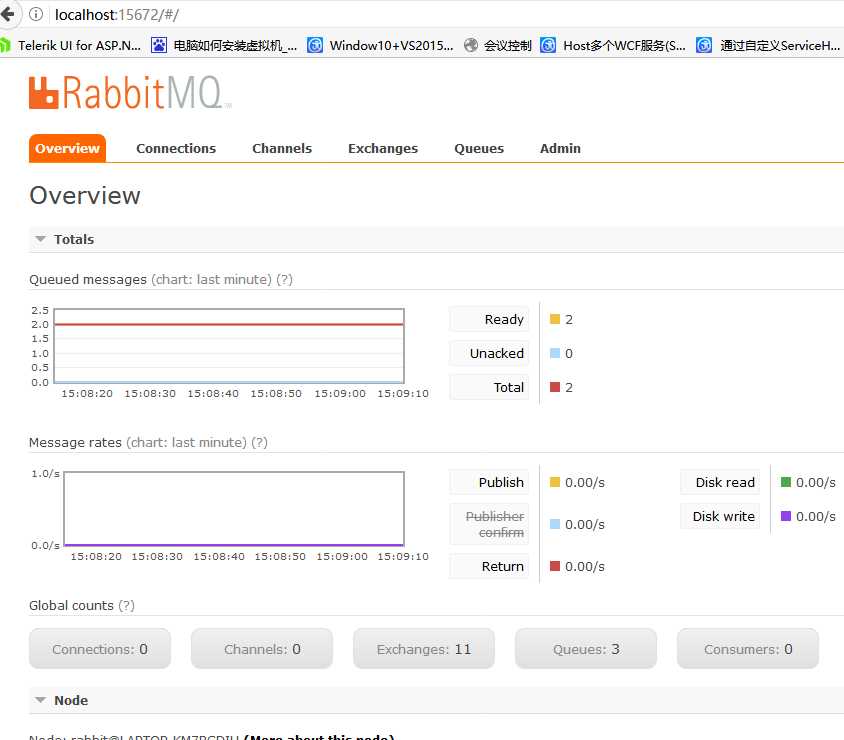Toggle the struck-through Publisher confirm label
Image resolution: width=844 pixels, height=740 pixels.
(489, 524)
